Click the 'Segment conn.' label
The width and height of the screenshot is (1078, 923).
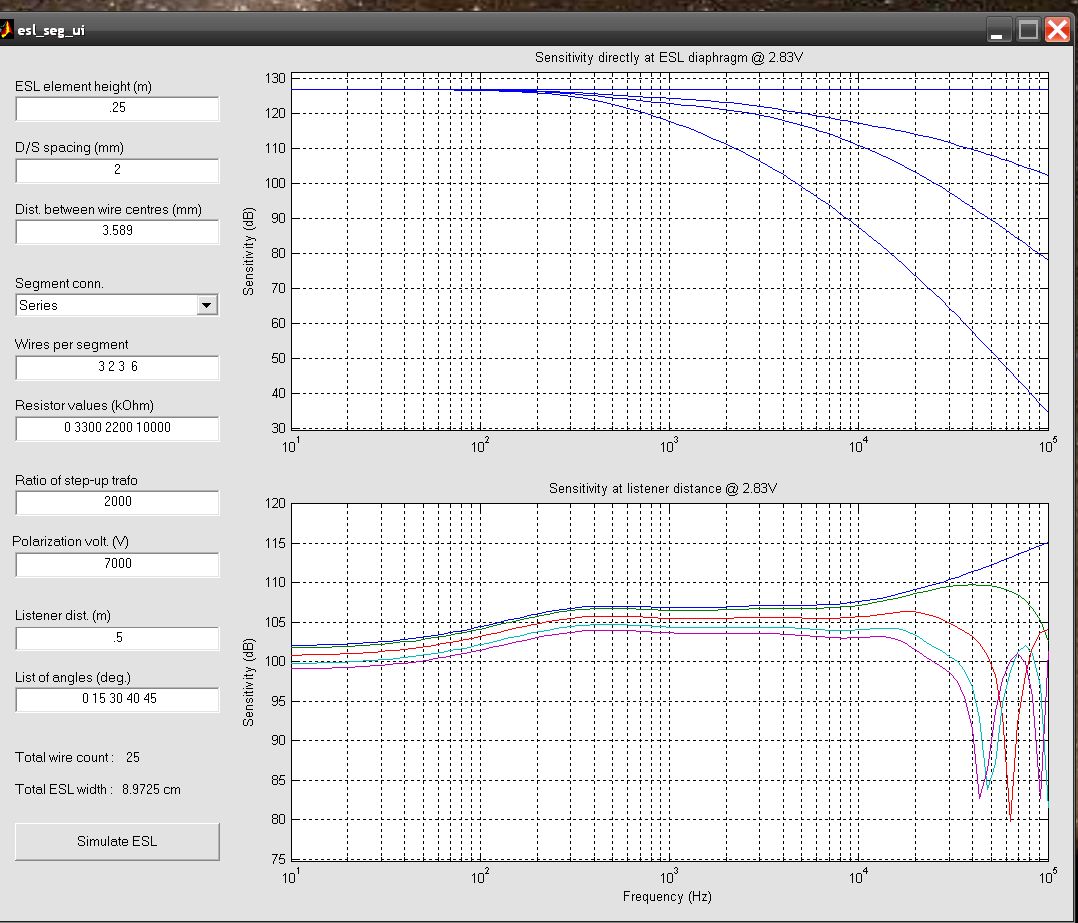(x=59, y=284)
